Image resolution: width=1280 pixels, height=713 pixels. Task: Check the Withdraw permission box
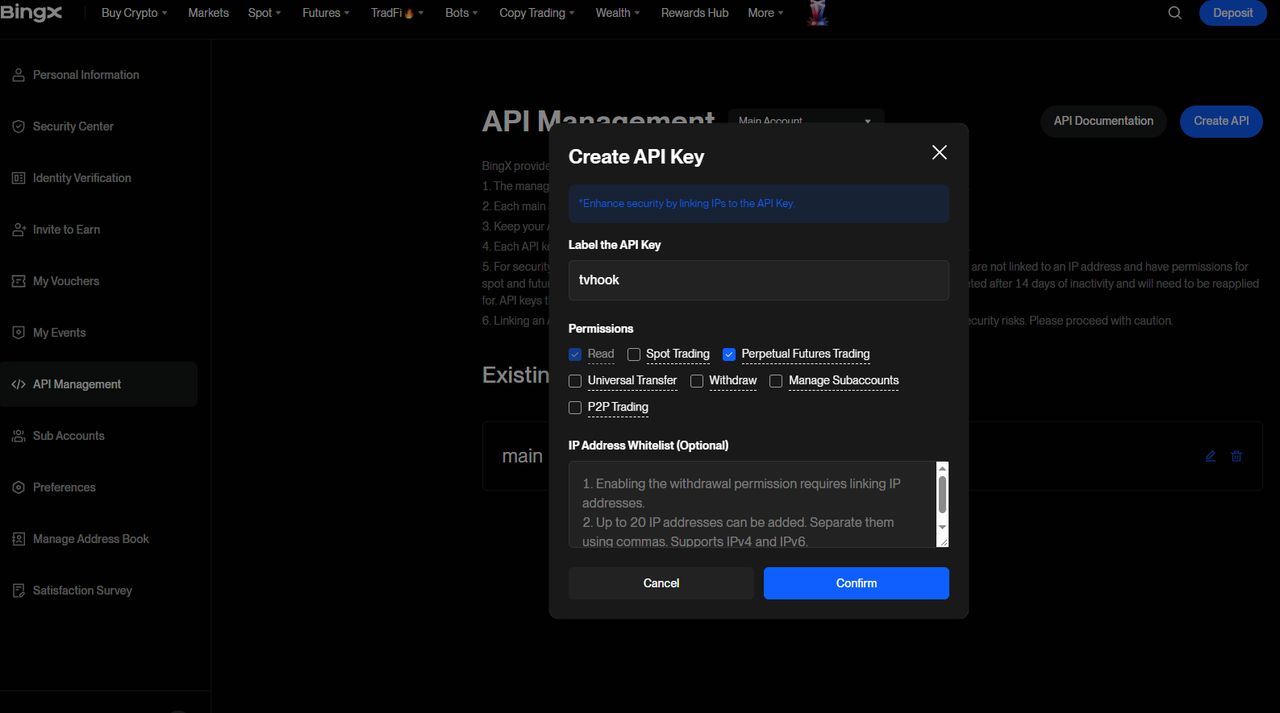(x=697, y=381)
